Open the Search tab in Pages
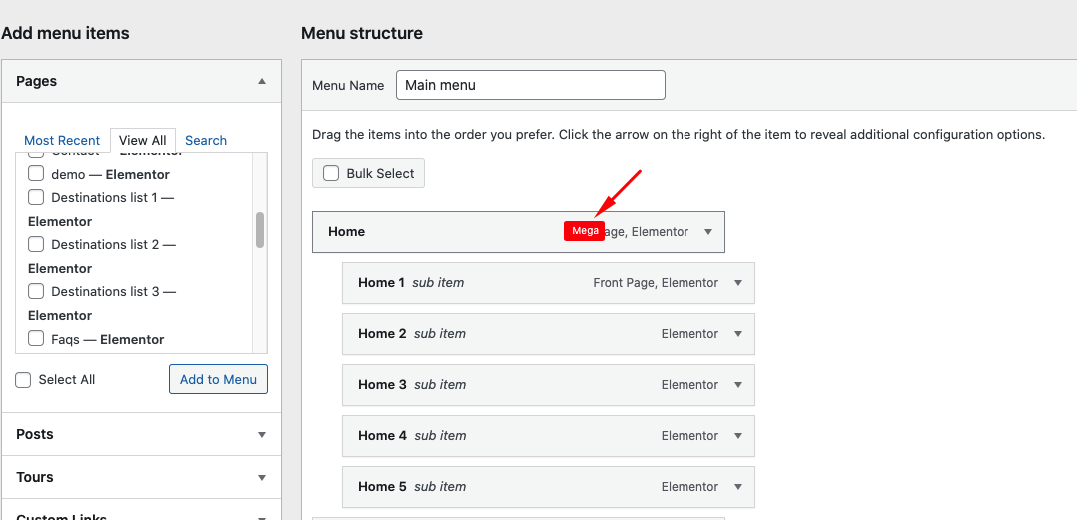Viewport: 1077px width, 520px height. [x=206, y=141]
